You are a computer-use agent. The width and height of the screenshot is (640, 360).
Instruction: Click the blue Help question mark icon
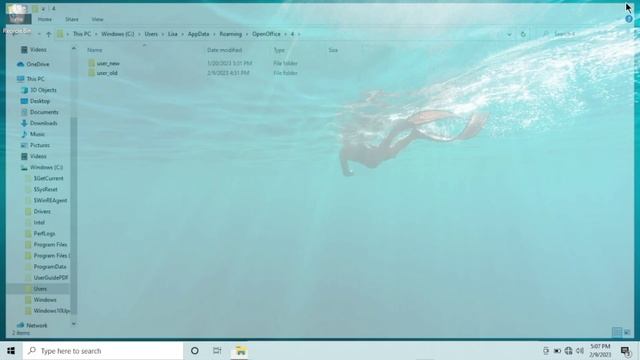click(629, 19)
